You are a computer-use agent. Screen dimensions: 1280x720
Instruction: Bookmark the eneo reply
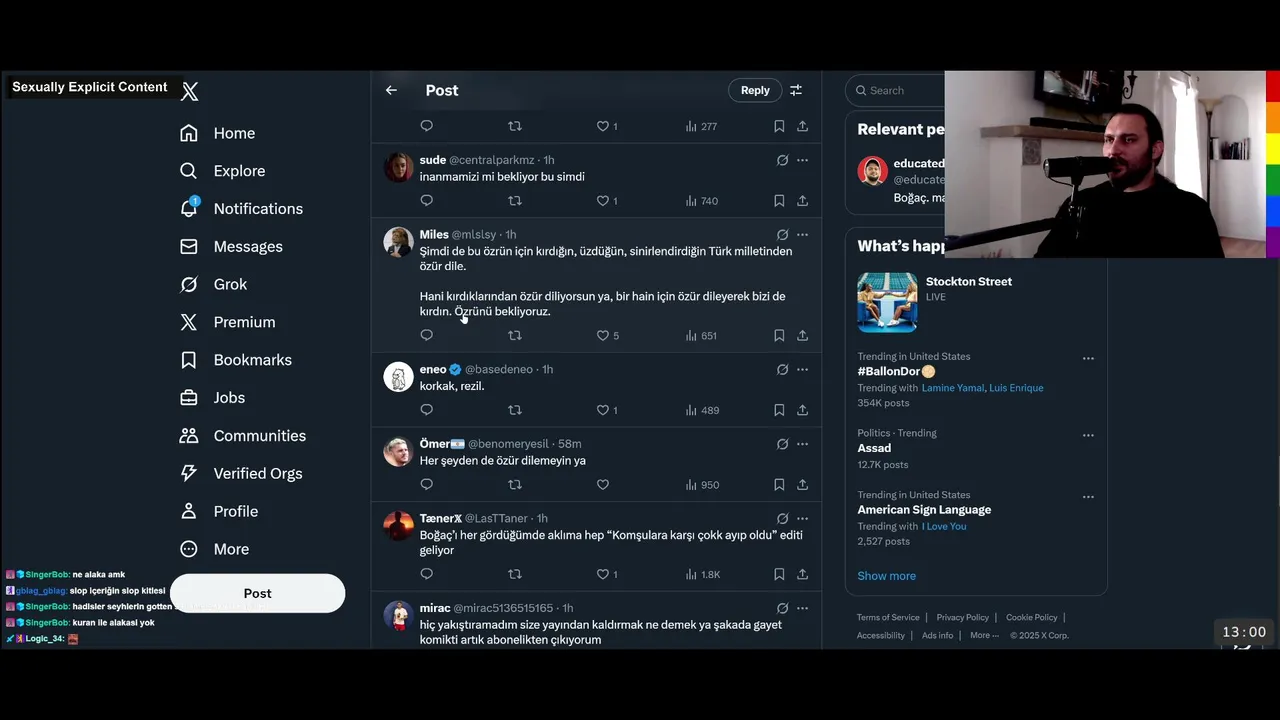coord(779,410)
